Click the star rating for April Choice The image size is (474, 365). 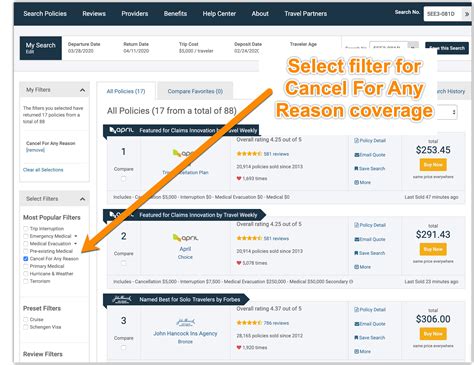tap(249, 238)
